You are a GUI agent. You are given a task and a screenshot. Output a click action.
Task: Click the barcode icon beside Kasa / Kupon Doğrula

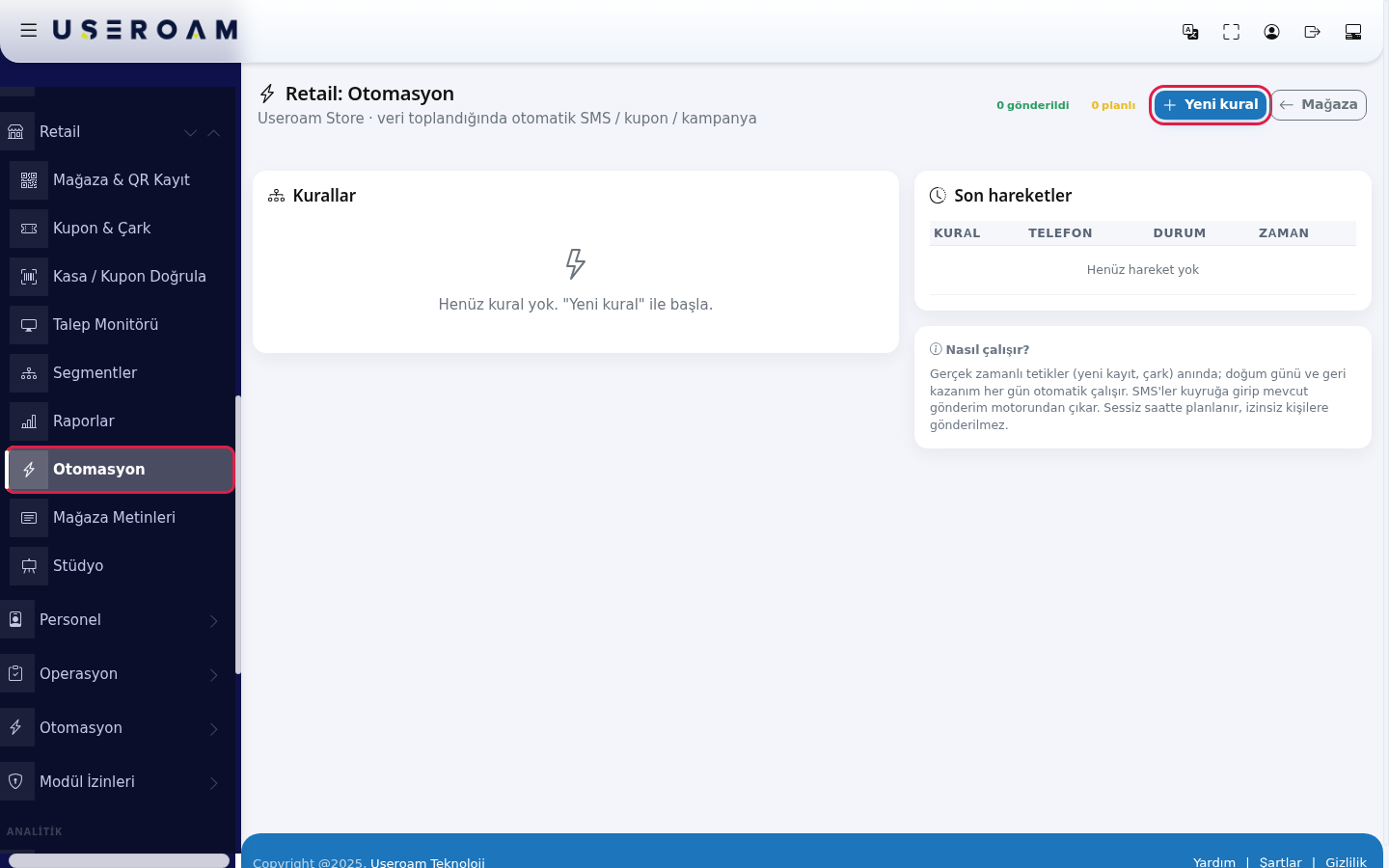[x=29, y=277]
